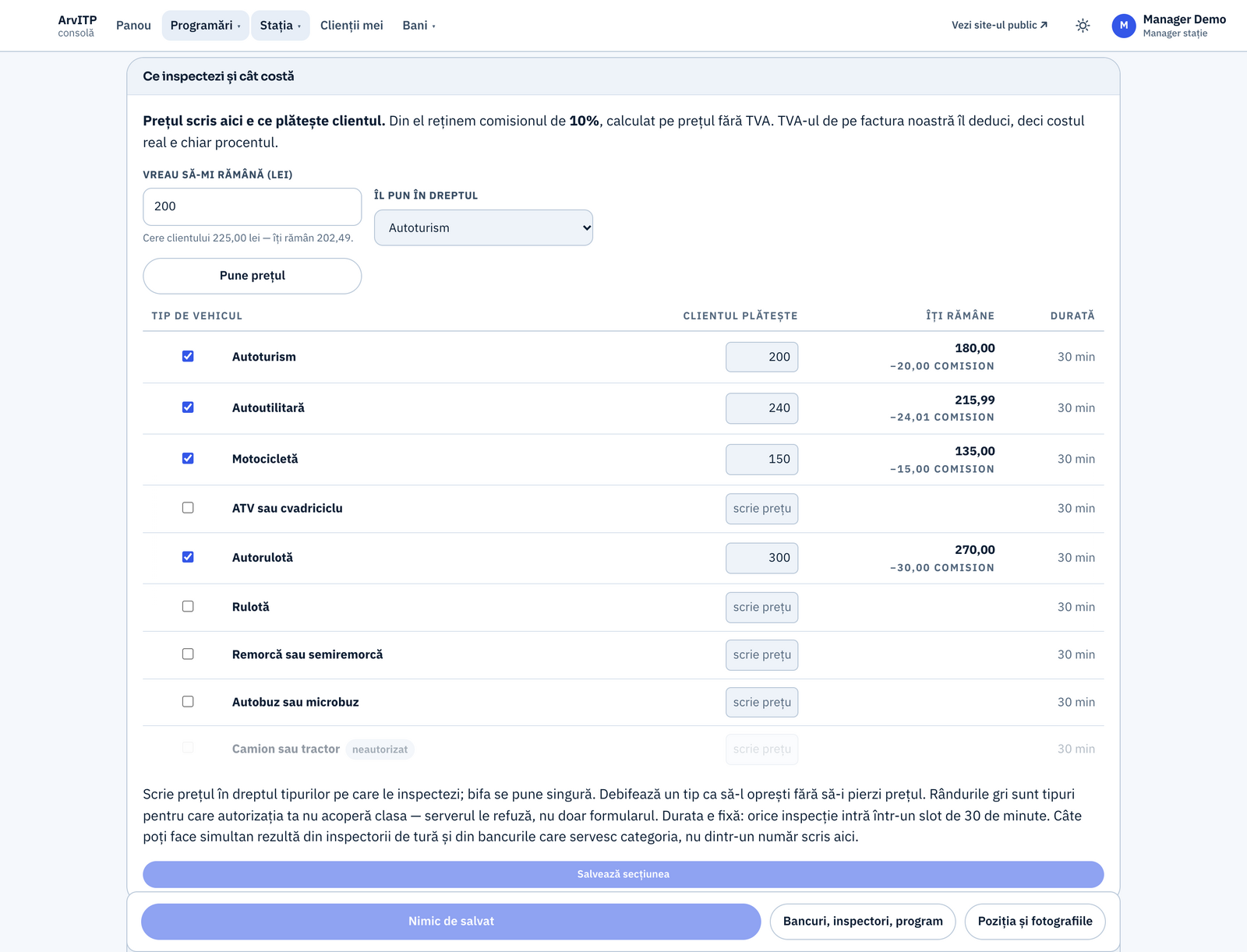The width and height of the screenshot is (1247, 952).
Task: Enable the Autobuz sau microbuz checkbox
Action: [188, 702]
